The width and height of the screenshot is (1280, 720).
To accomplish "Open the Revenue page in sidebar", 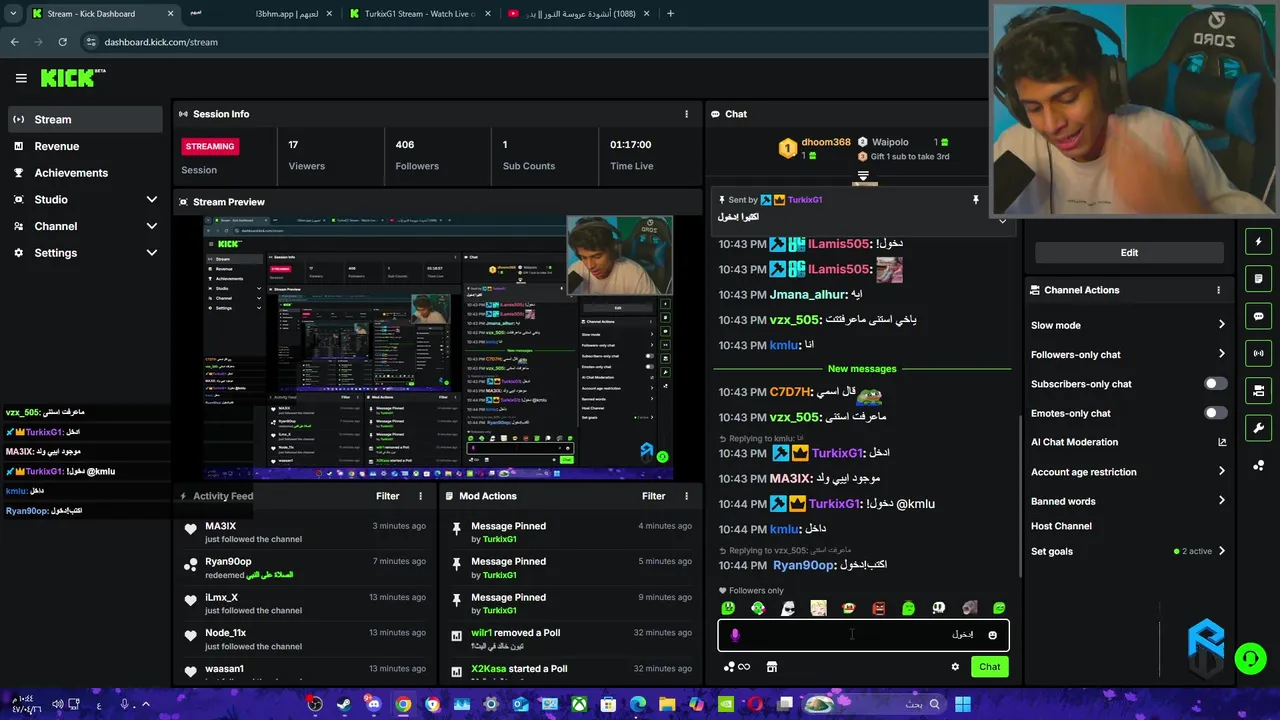I will tap(85, 146).
